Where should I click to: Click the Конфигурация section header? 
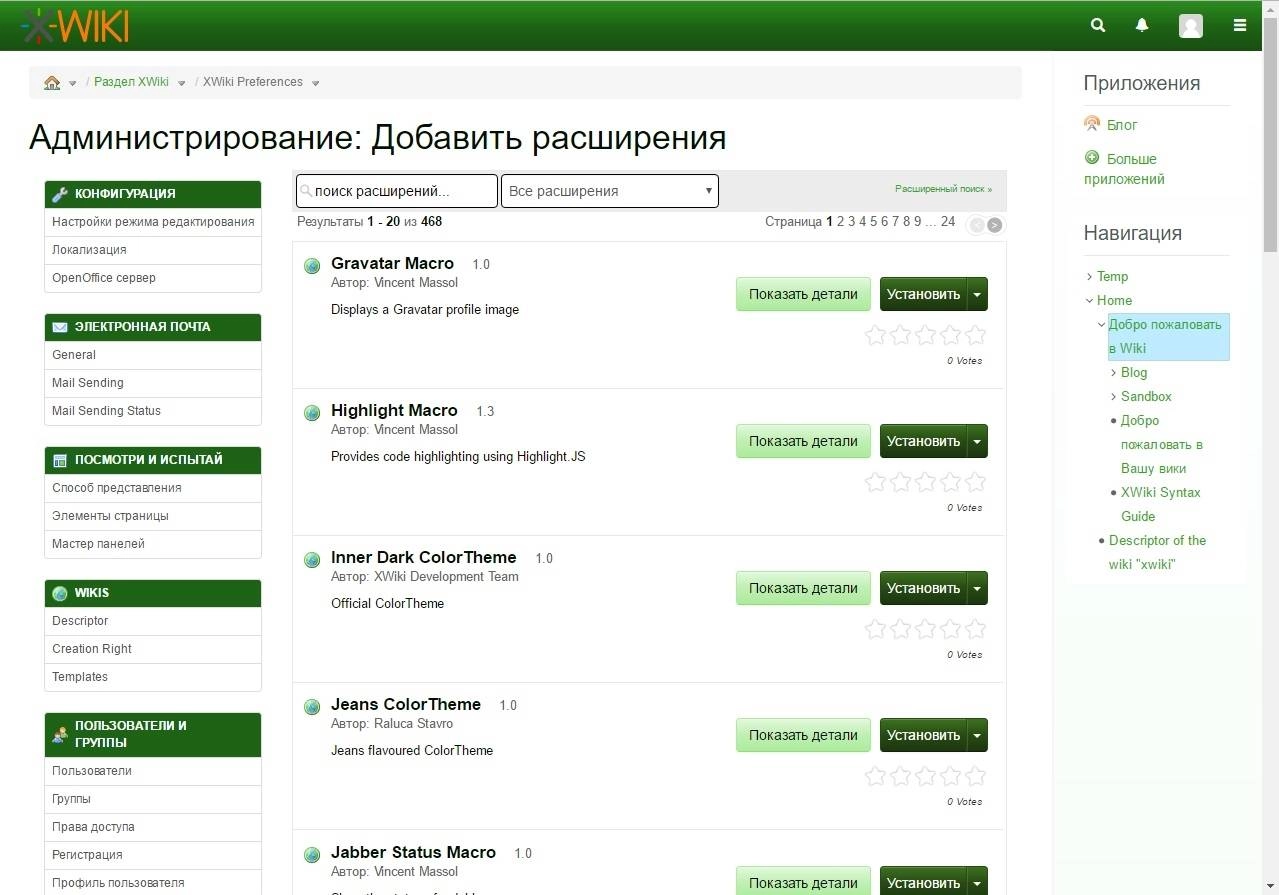point(153,194)
